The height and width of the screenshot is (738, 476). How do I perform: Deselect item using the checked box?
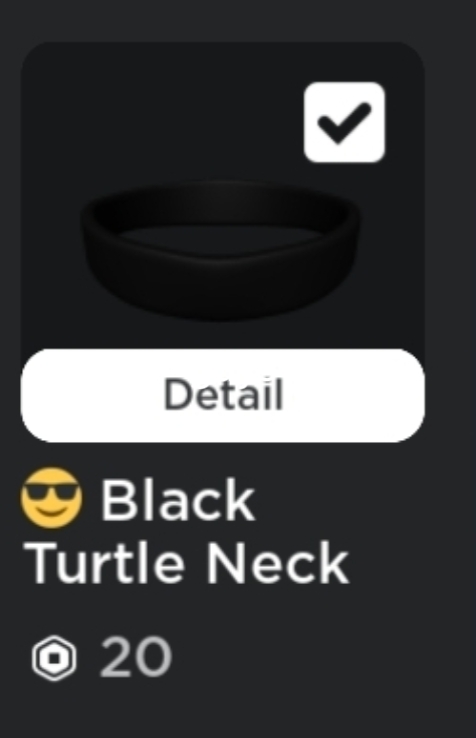344,122
